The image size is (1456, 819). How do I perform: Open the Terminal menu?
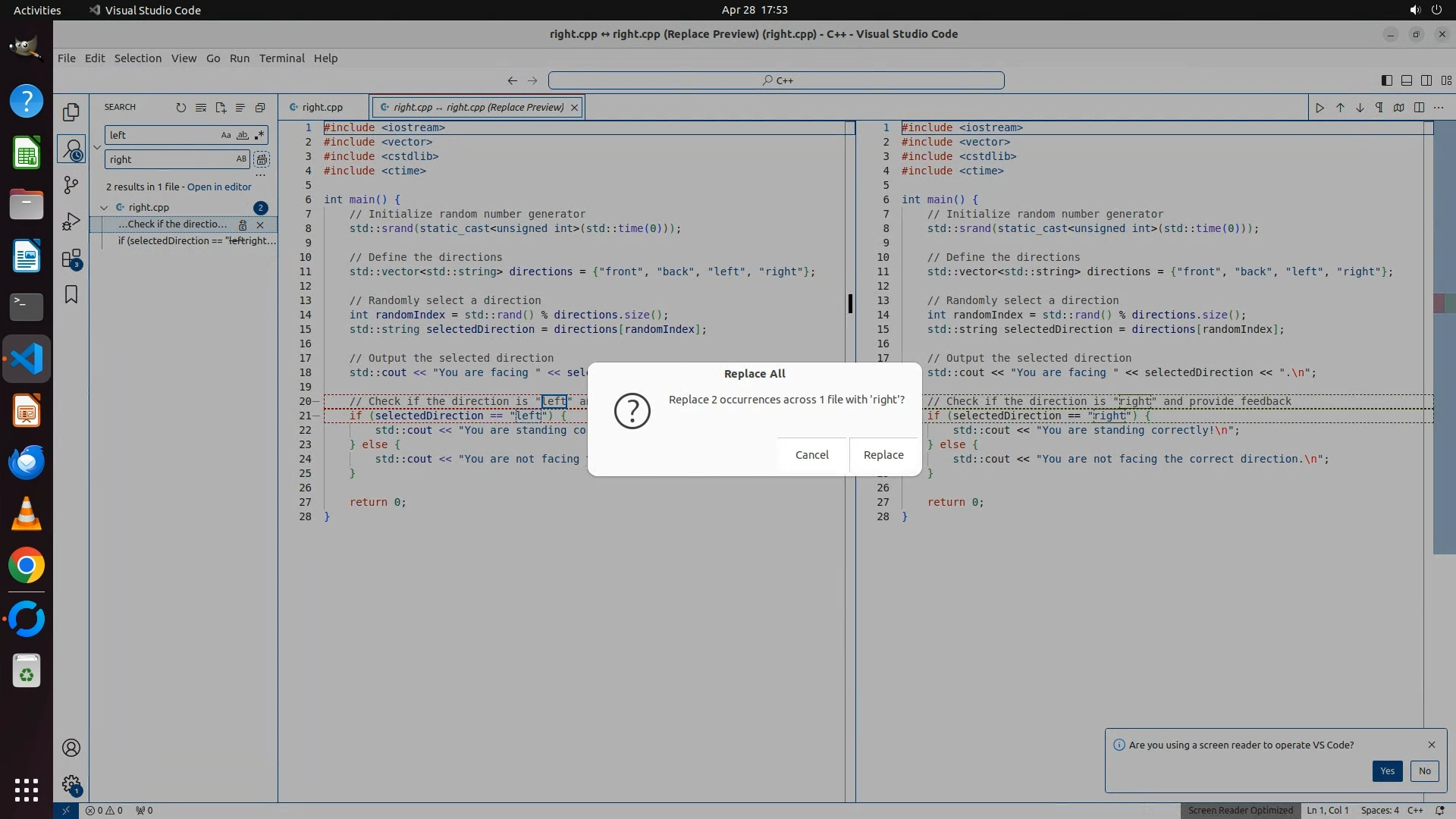(x=281, y=58)
